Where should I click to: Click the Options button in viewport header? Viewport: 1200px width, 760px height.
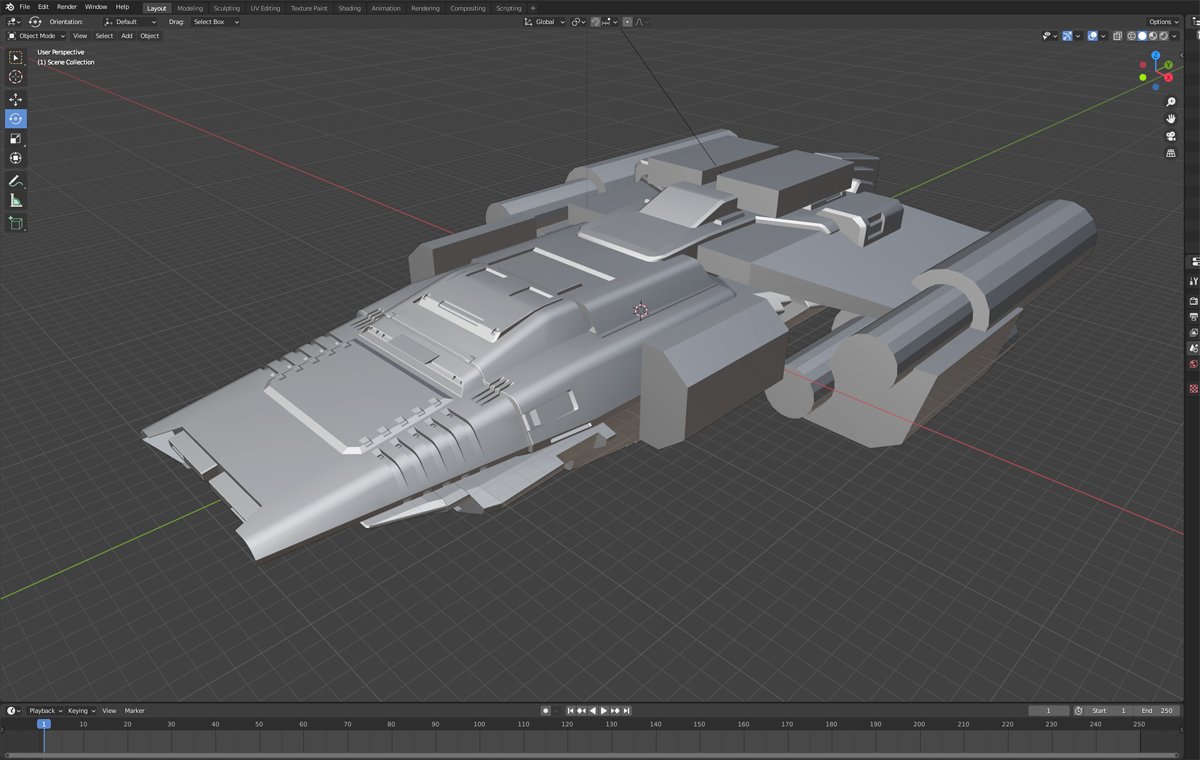(1162, 22)
